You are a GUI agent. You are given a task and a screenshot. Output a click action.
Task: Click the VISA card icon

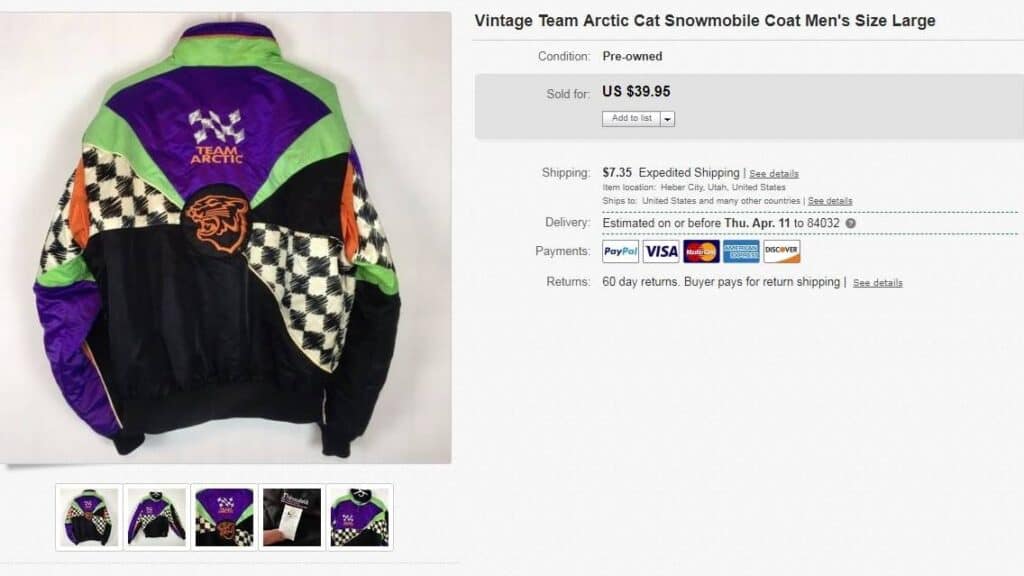pos(661,251)
